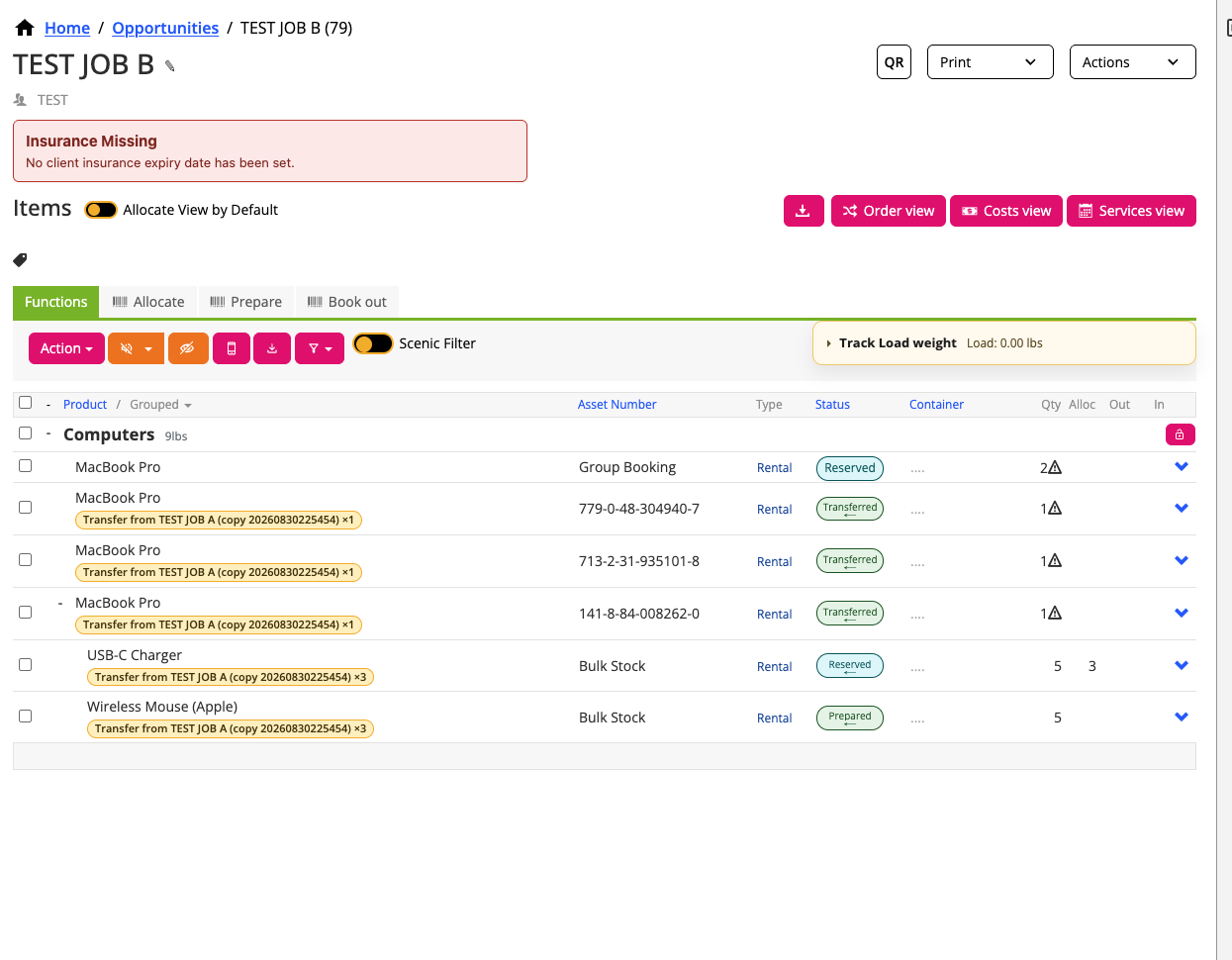Screen dimensions: 1232x960
Task: Expand chevron on 141-8-84-008262-0 row
Action: 1181,614
